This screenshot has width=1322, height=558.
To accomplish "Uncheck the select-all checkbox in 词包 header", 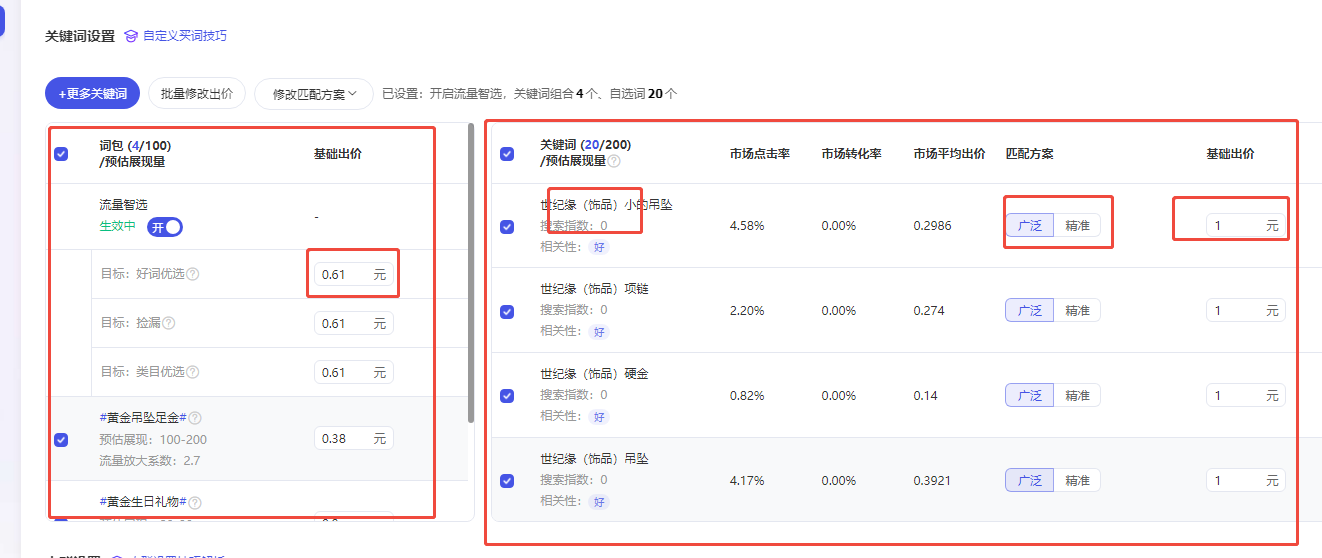I will (61, 154).
